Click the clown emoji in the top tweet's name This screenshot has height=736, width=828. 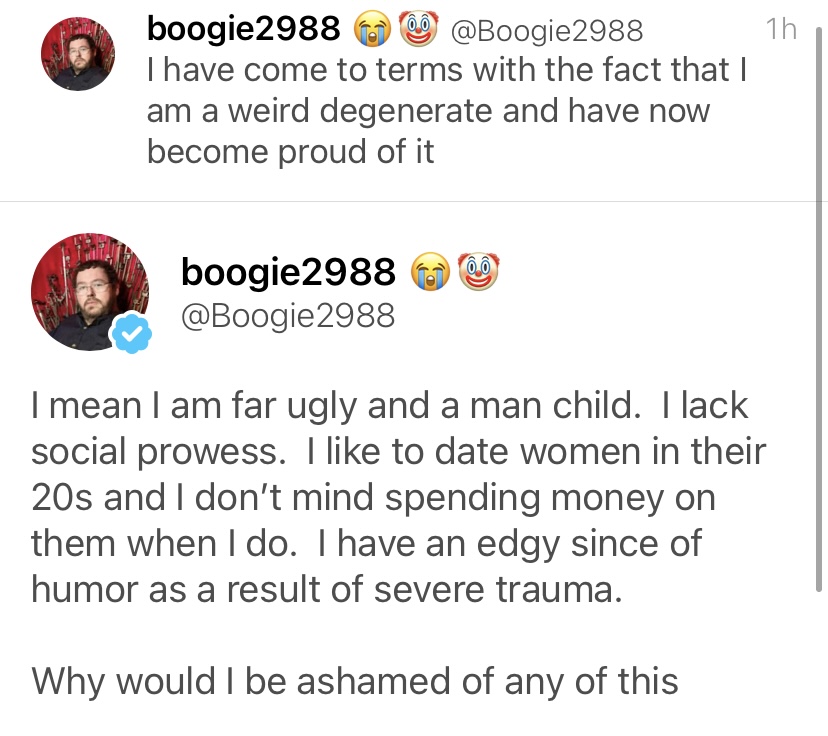click(417, 29)
